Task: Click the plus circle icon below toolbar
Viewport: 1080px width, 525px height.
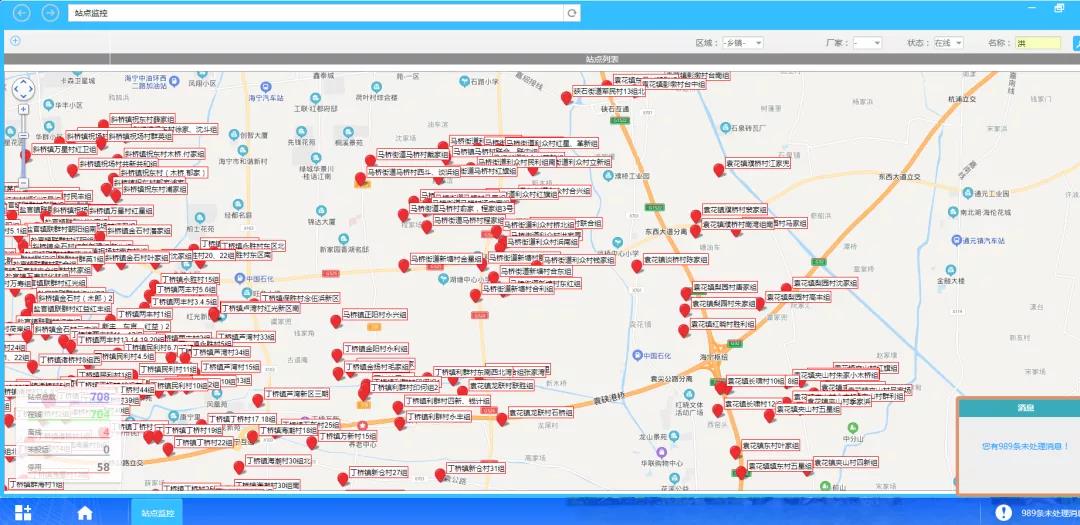Action: coord(15,41)
